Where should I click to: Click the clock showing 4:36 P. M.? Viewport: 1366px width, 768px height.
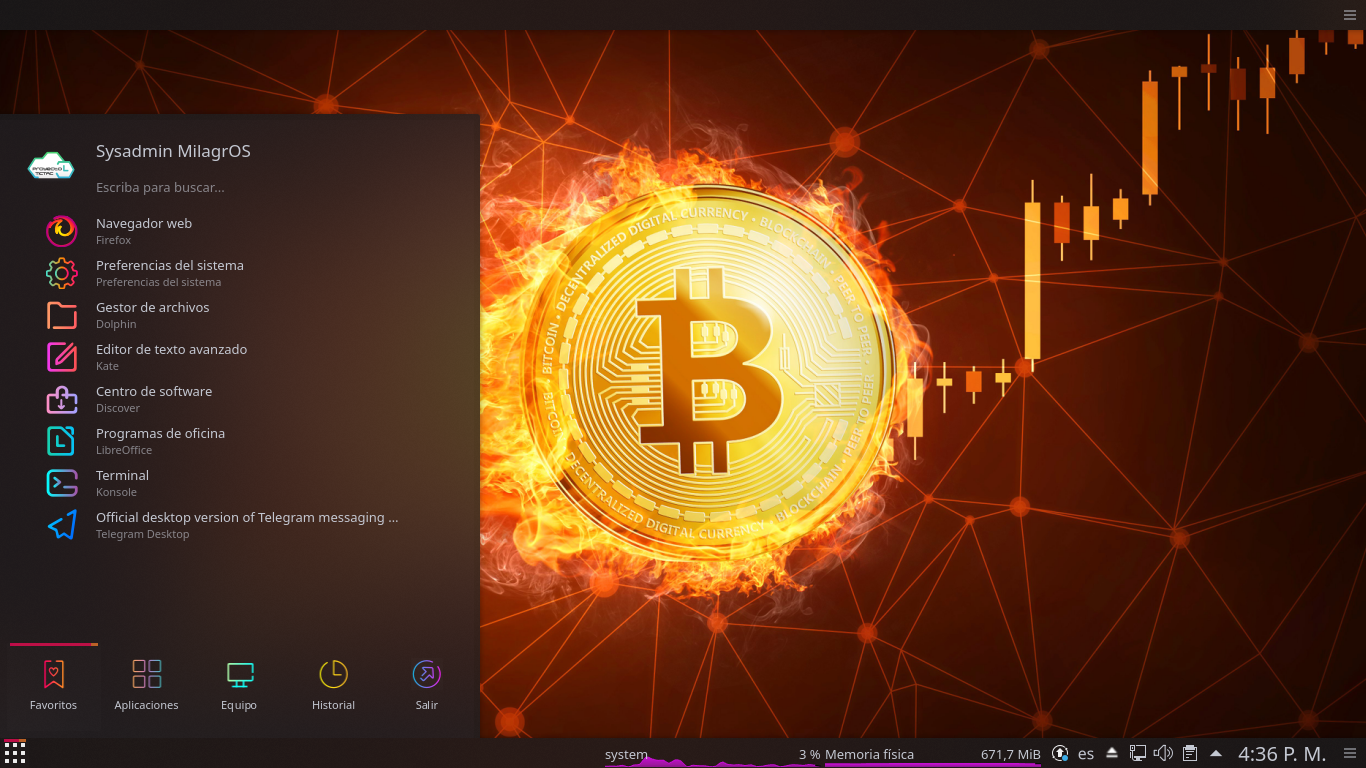[1282, 754]
